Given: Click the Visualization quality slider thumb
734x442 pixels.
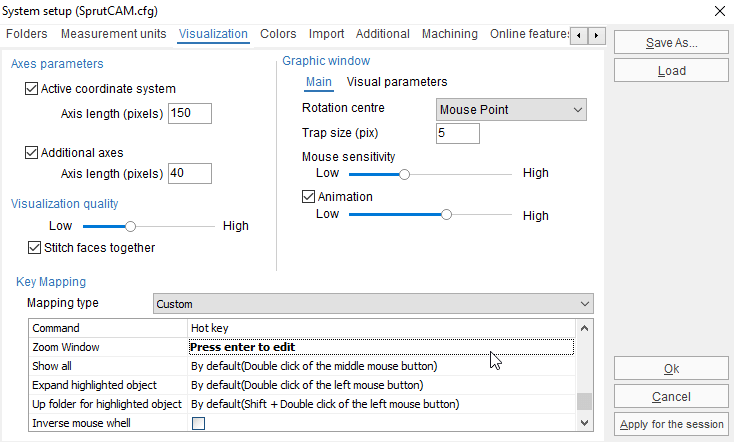Looking at the screenshot, I should tap(131, 227).
